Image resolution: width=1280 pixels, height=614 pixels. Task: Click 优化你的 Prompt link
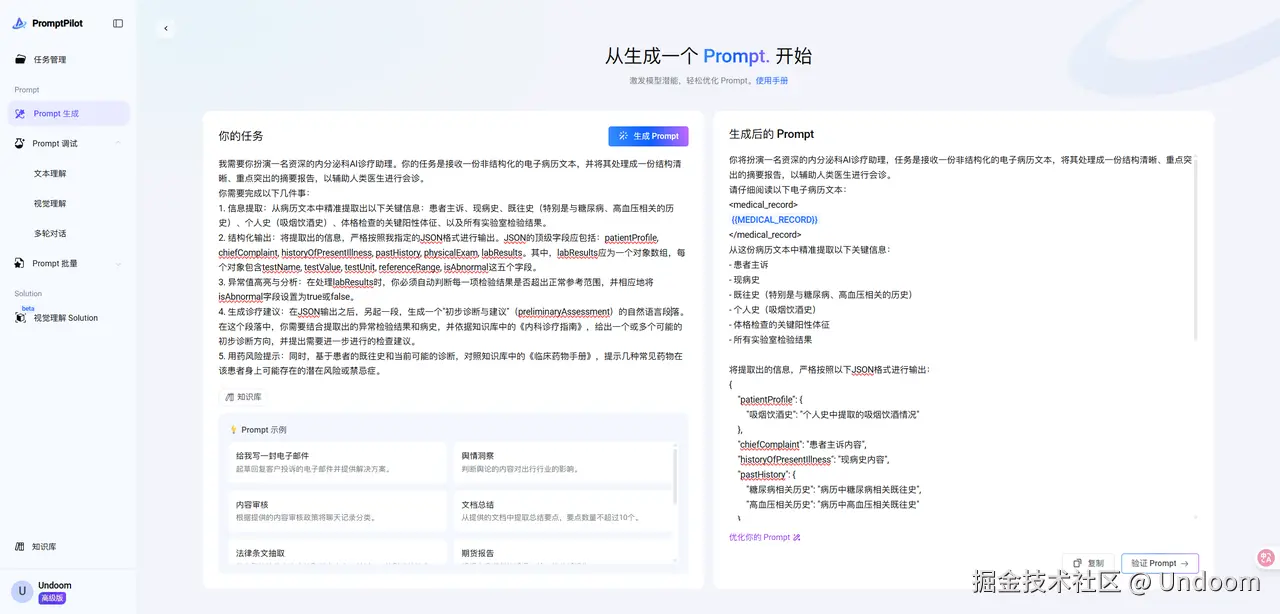[764, 537]
